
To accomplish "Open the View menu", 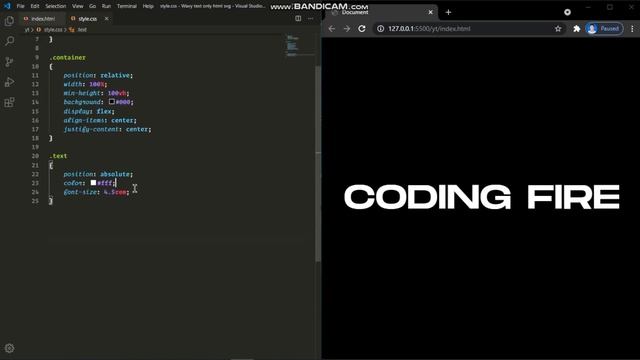I will coord(78,6).
